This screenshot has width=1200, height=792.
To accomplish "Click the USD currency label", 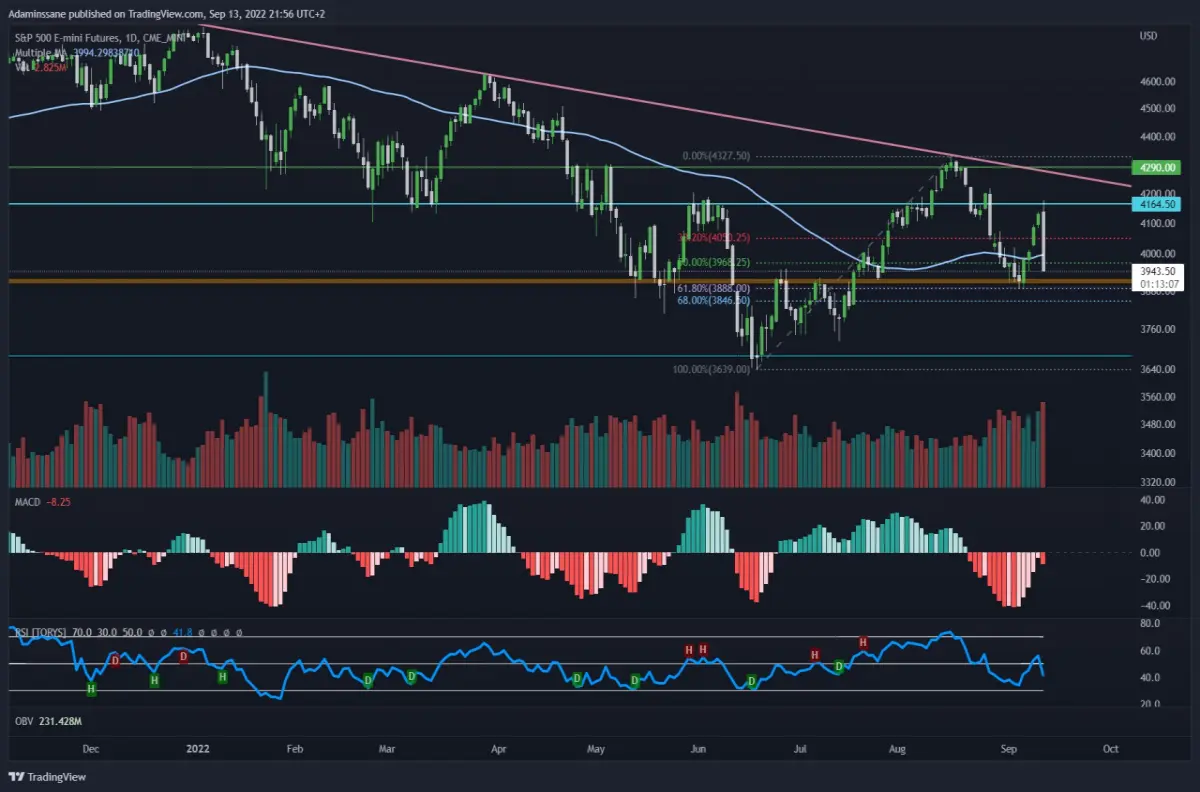I will click(1148, 37).
